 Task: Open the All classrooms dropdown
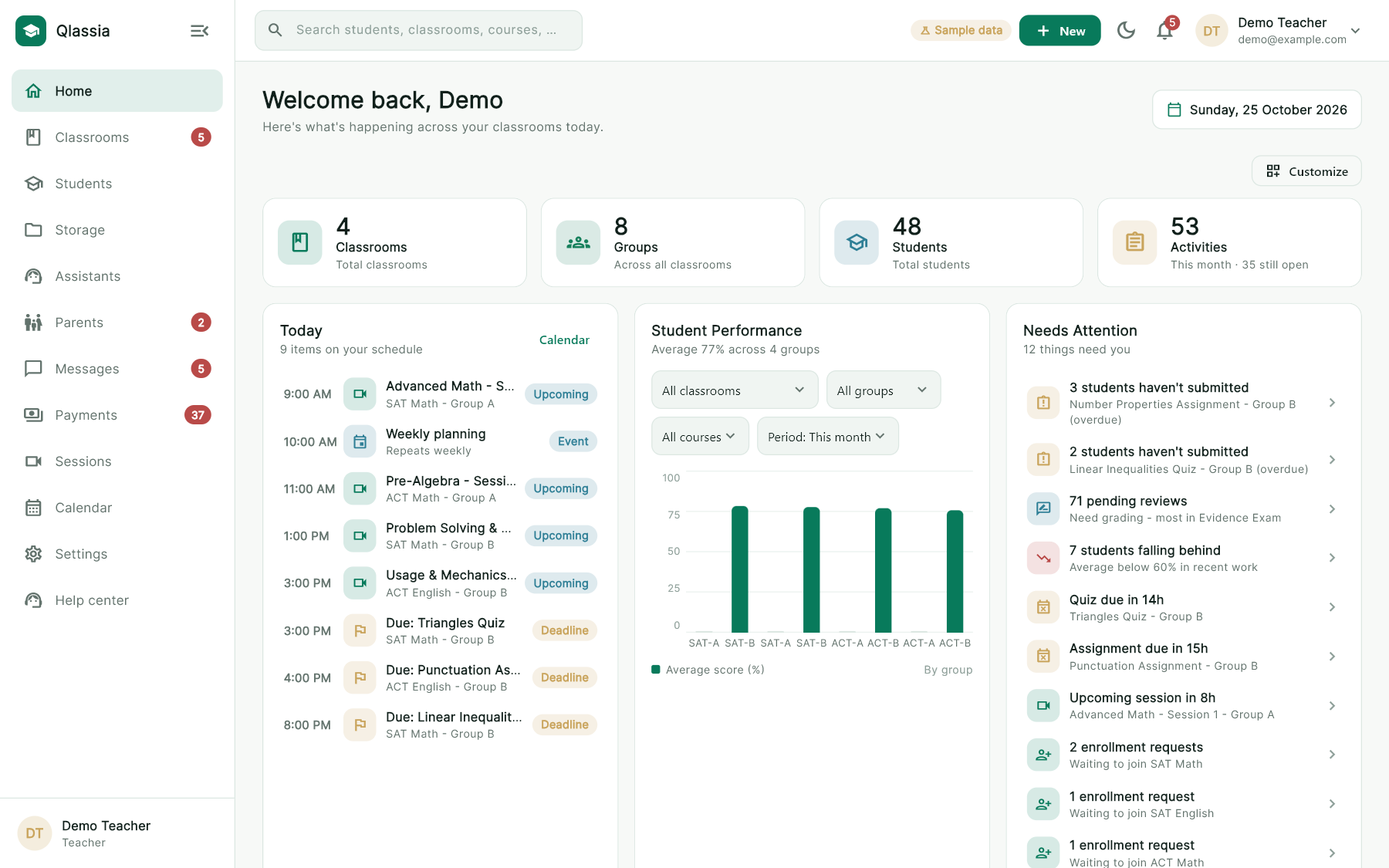(735, 390)
